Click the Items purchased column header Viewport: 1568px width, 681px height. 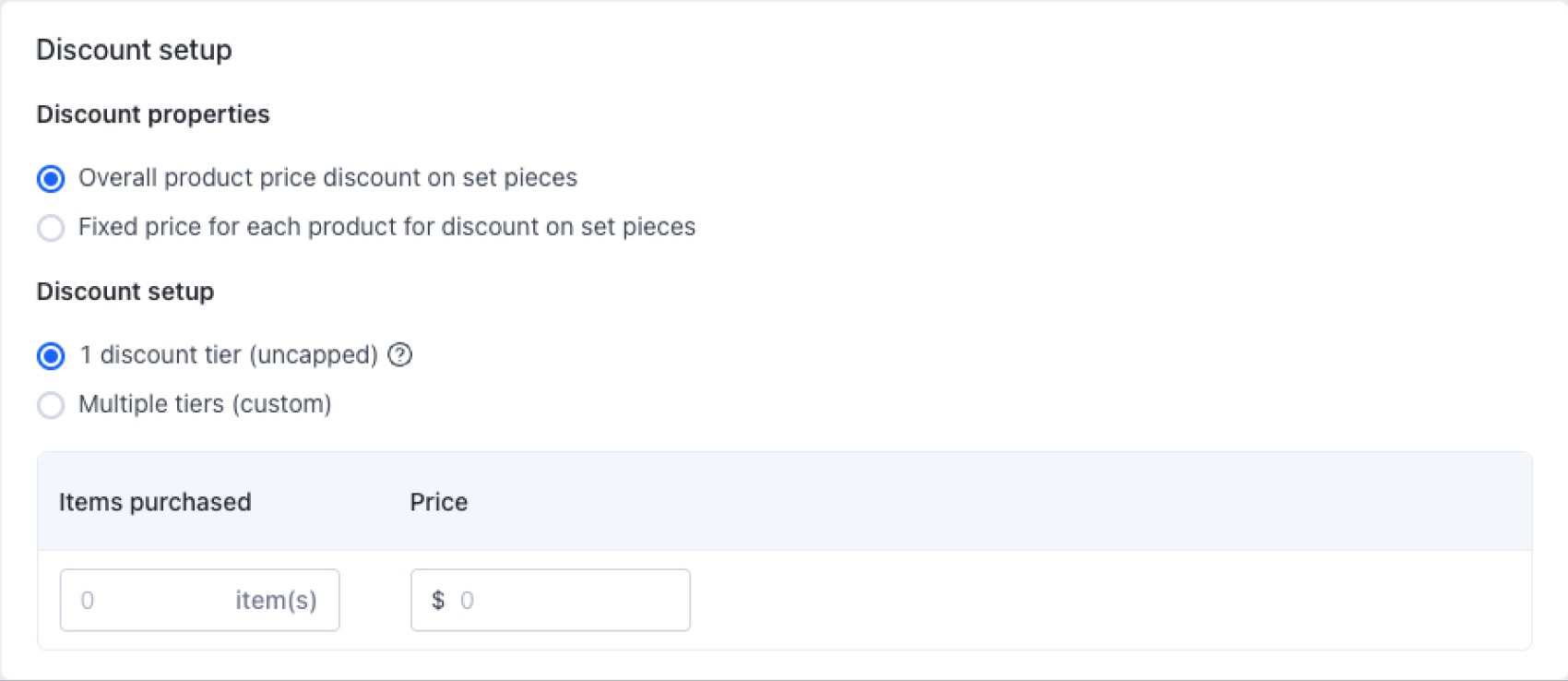(x=155, y=502)
